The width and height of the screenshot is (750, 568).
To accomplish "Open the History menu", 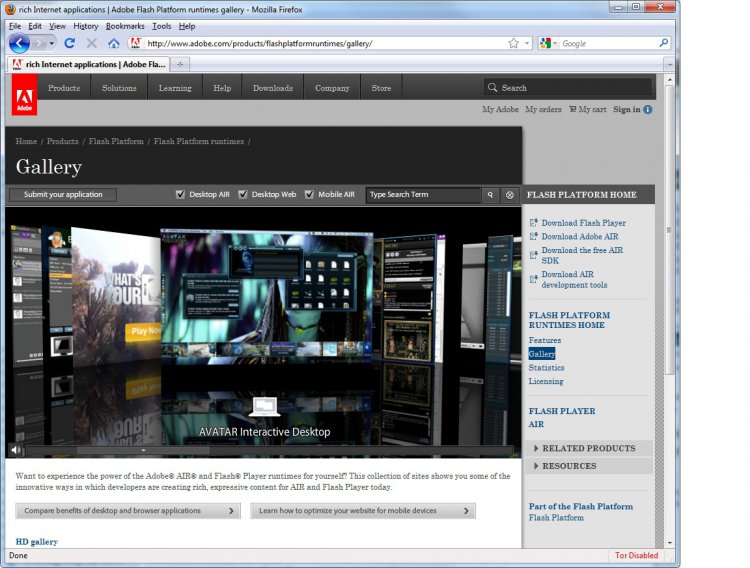I will (86, 26).
